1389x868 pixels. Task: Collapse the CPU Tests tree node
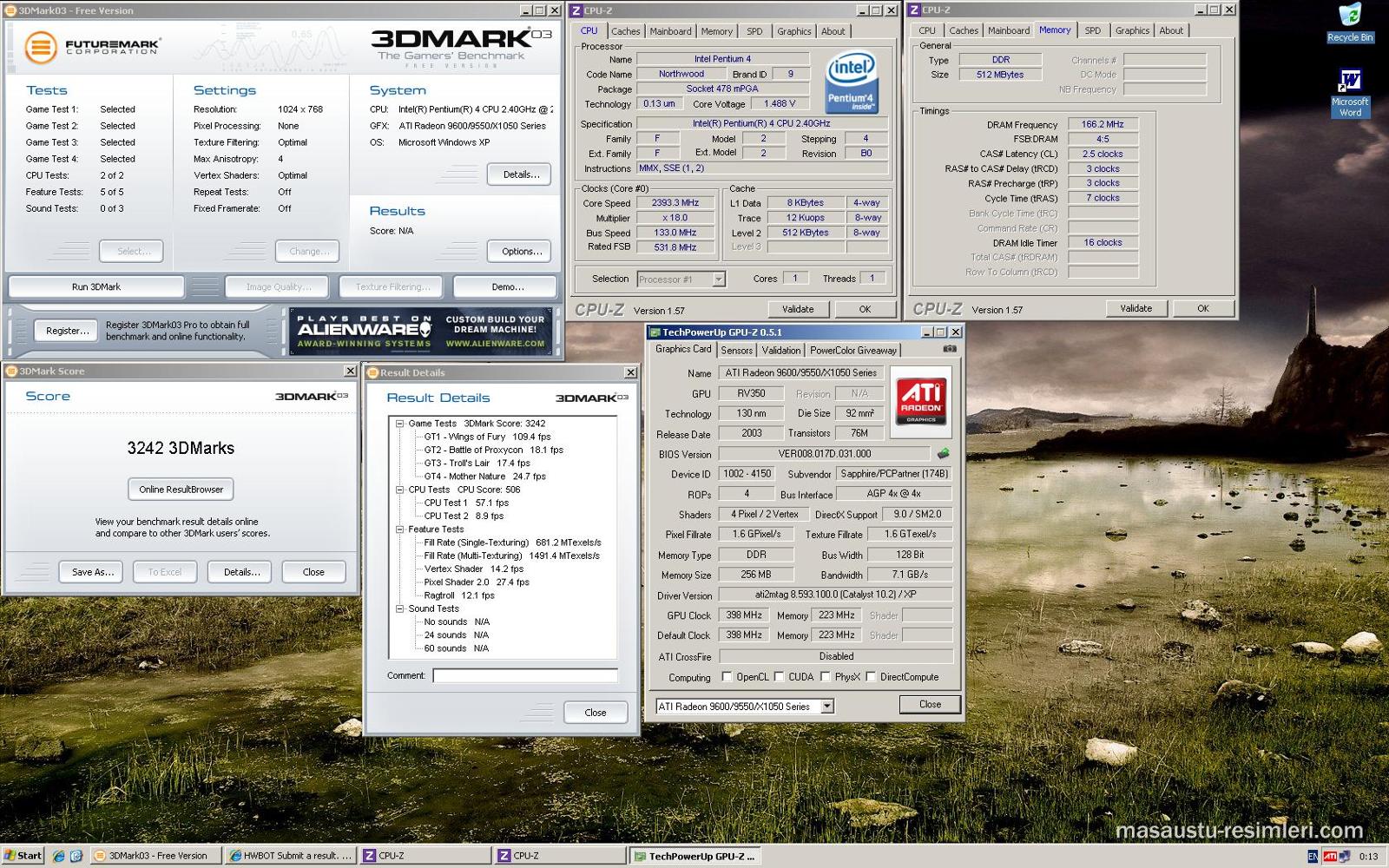click(400, 490)
